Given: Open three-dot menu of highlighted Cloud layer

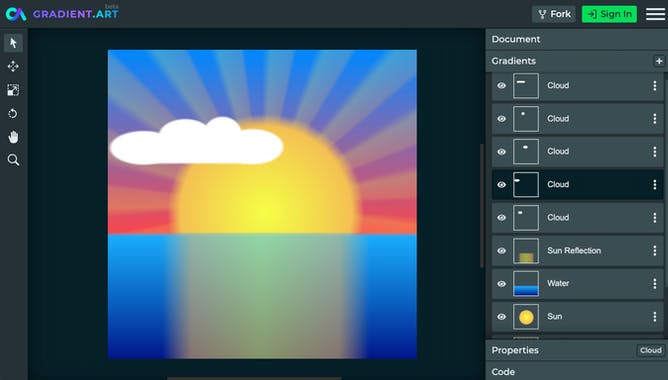Looking at the screenshot, I should tap(655, 184).
